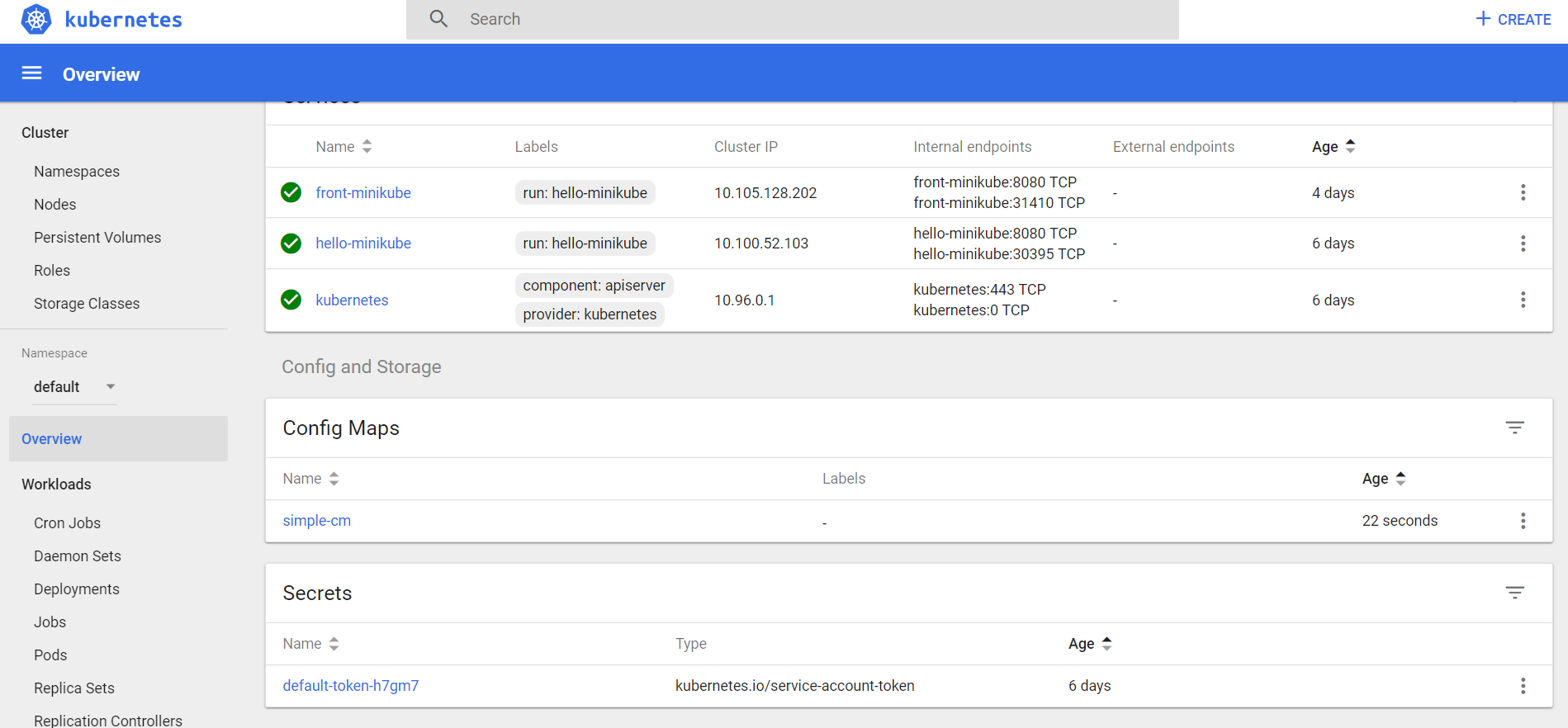Open the default namespace dropdown
This screenshot has width=1568, height=728.
click(74, 386)
